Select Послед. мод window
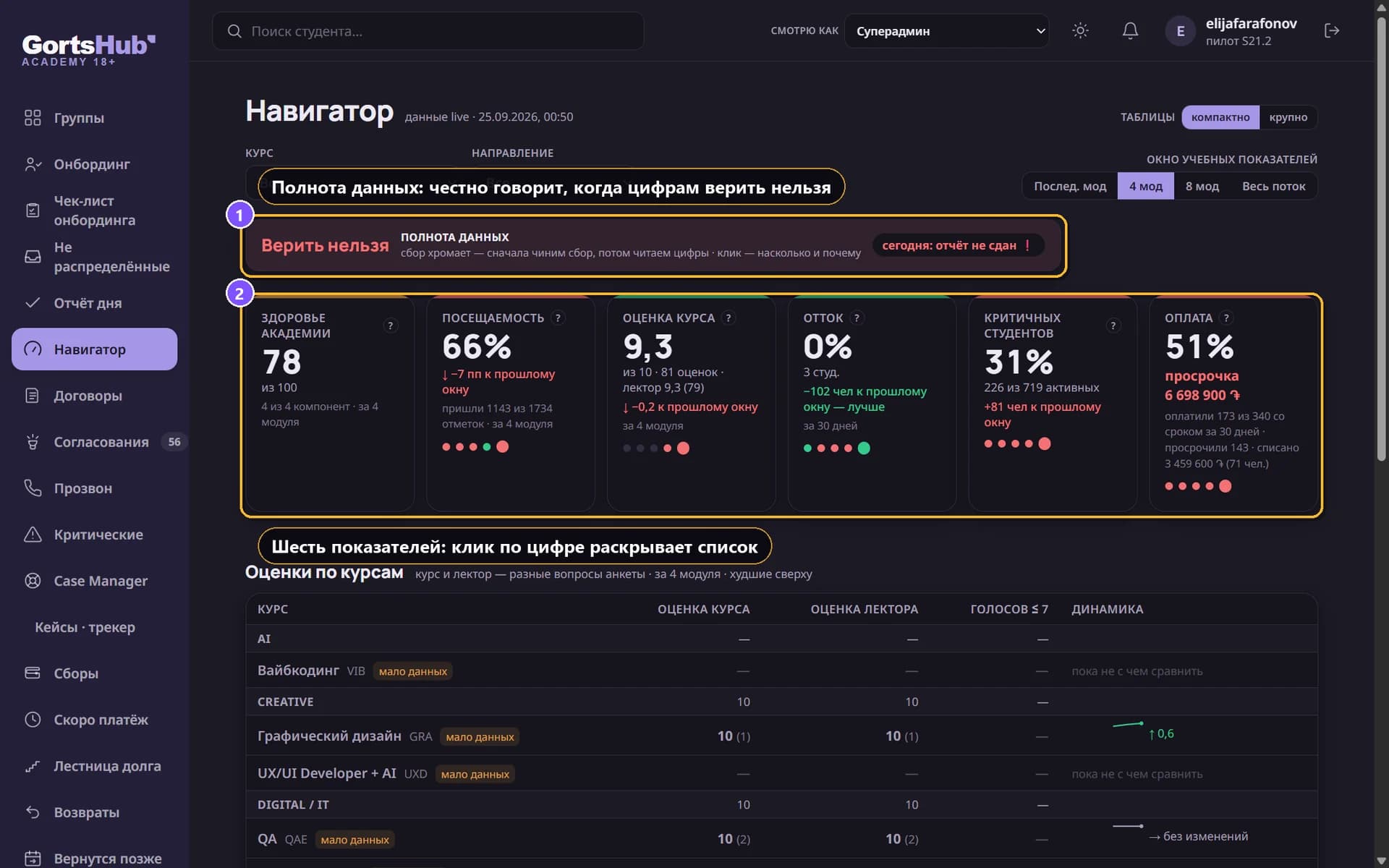This screenshot has height=868, width=1389. (1070, 187)
